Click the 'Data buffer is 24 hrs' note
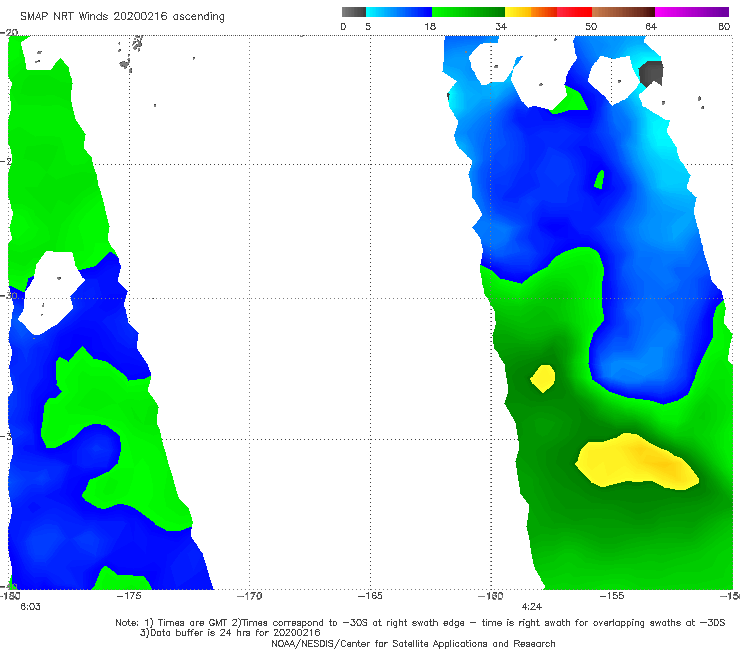The image size is (740, 650). click(x=230, y=633)
